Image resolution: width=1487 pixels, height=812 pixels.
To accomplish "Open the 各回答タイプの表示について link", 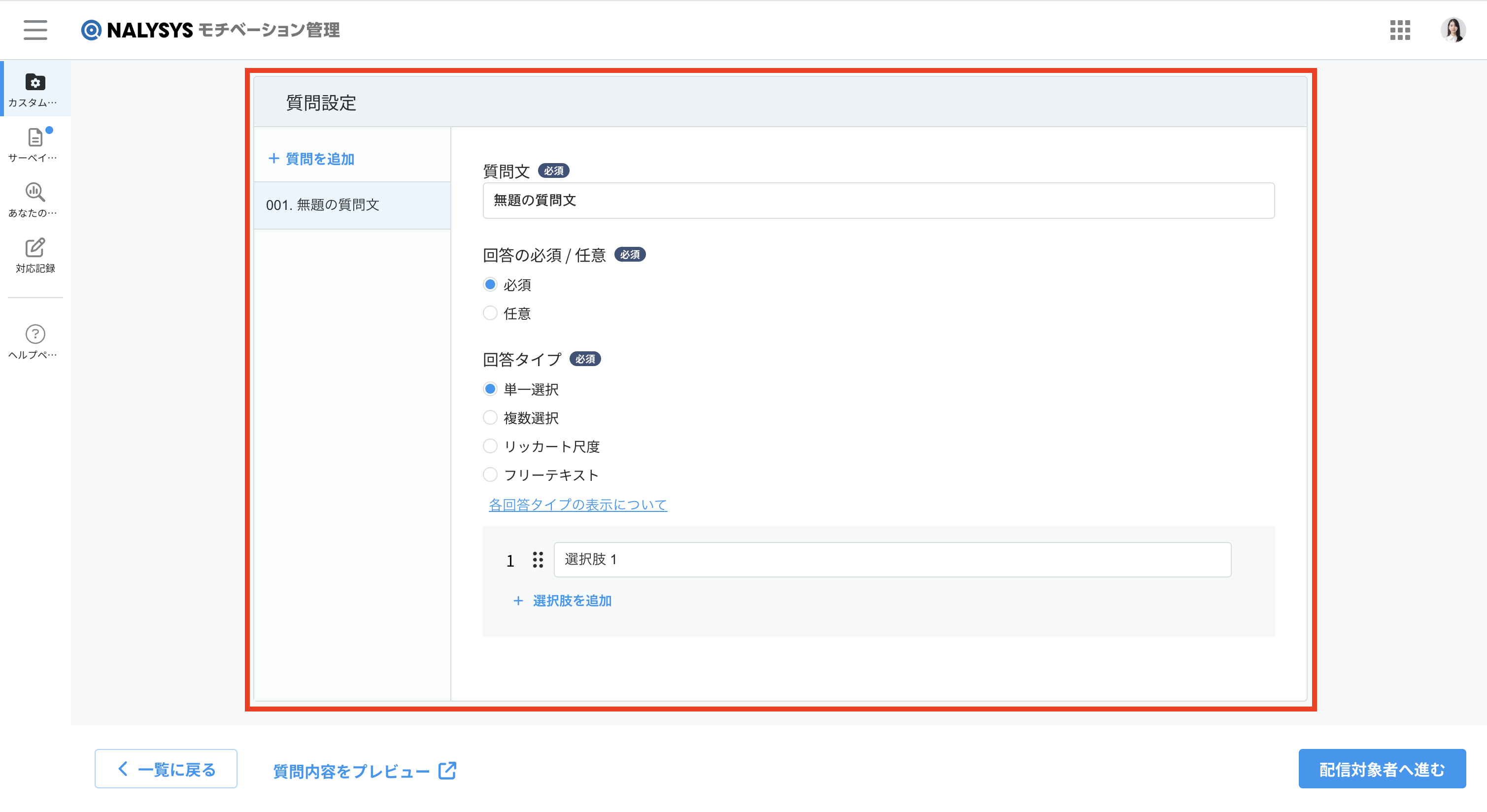I will (x=578, y=505).
